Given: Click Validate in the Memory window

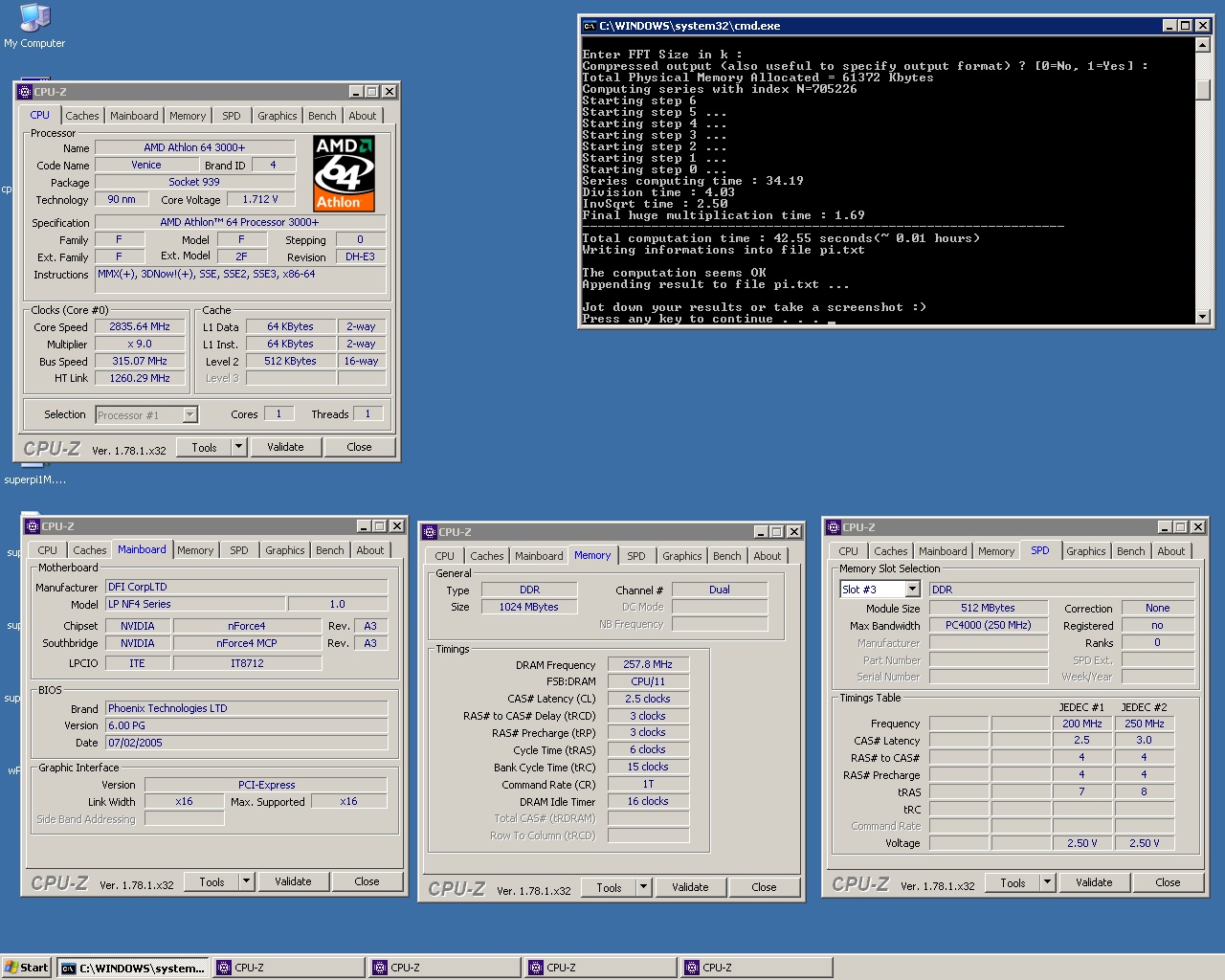Looking at the screenshot, I should tap(690, 887).
